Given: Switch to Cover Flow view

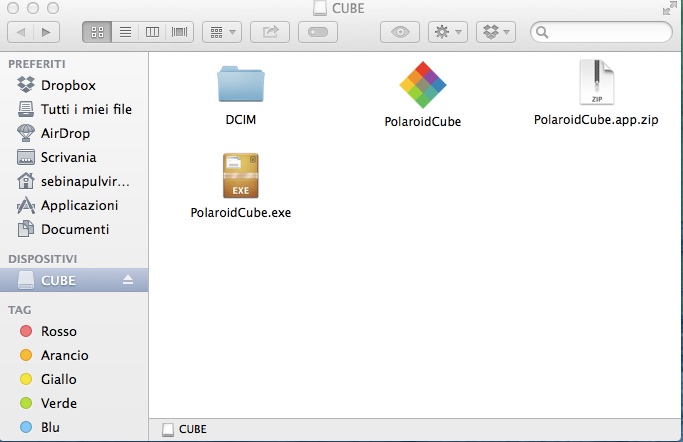Looking at the screenshot, I should pyautogui.click(x=181, y=32).
